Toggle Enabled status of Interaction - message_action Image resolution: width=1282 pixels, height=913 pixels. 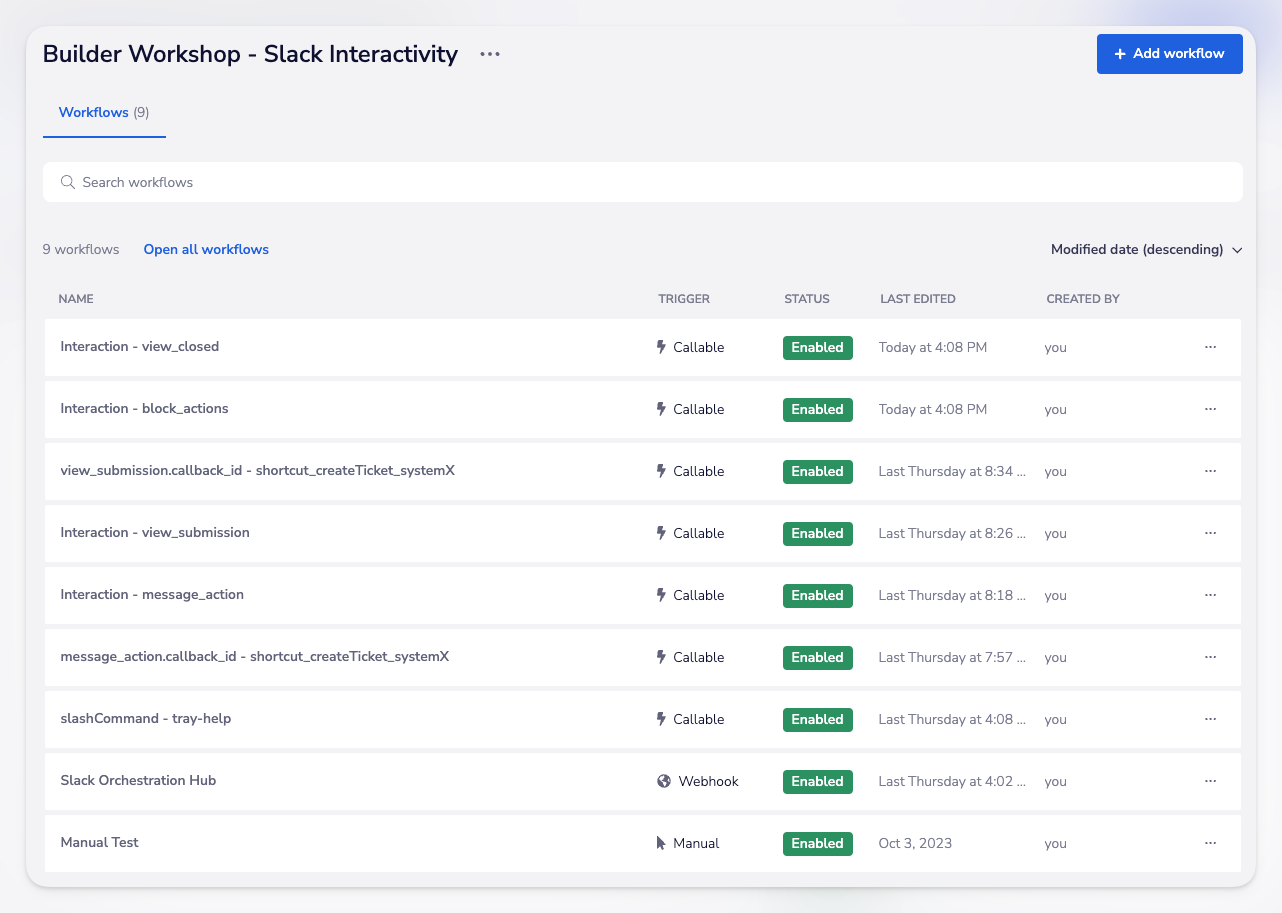817,595
